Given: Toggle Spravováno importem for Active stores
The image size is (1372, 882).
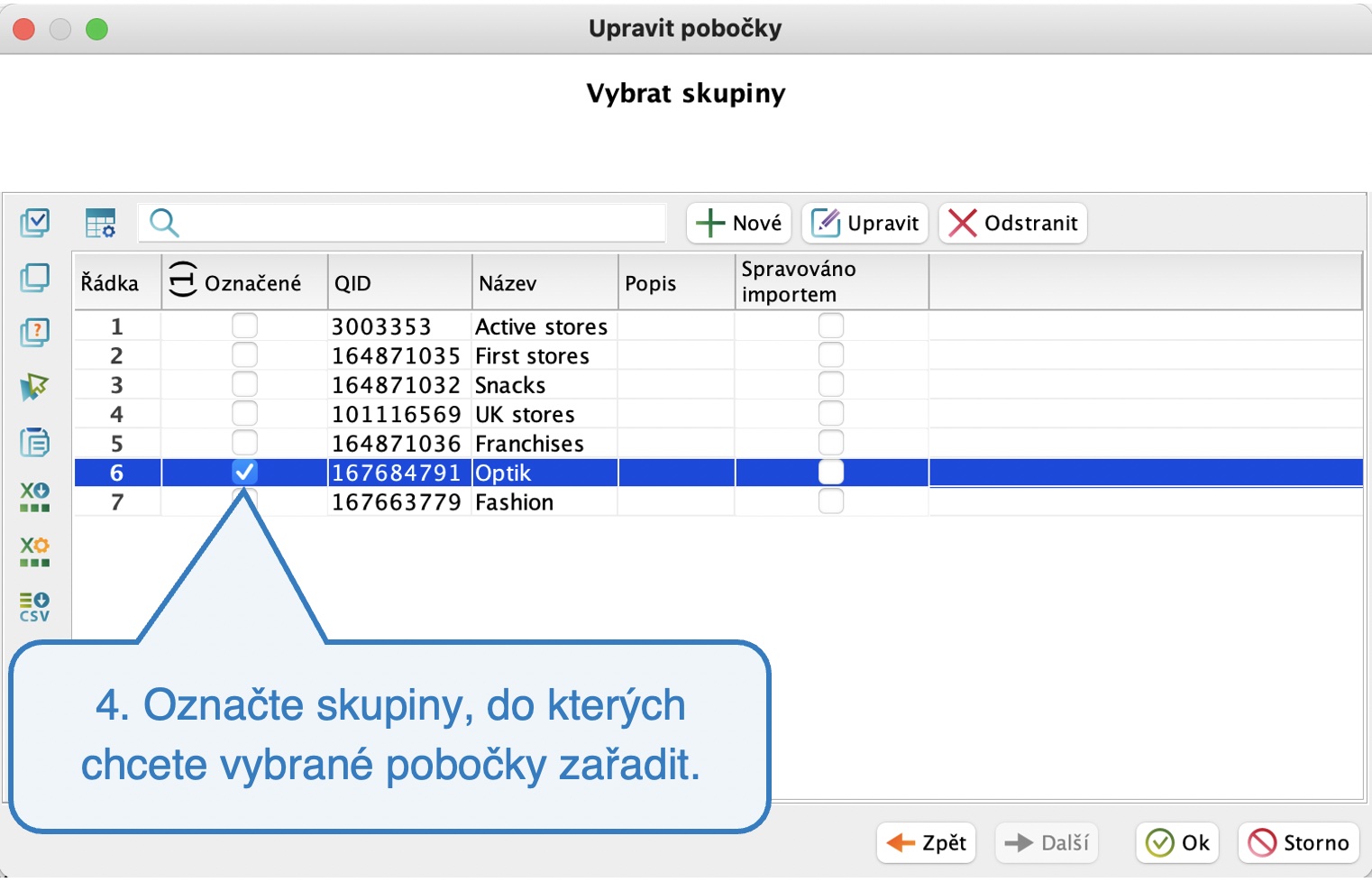Looking at the screenshot, I should click(831, 326).
